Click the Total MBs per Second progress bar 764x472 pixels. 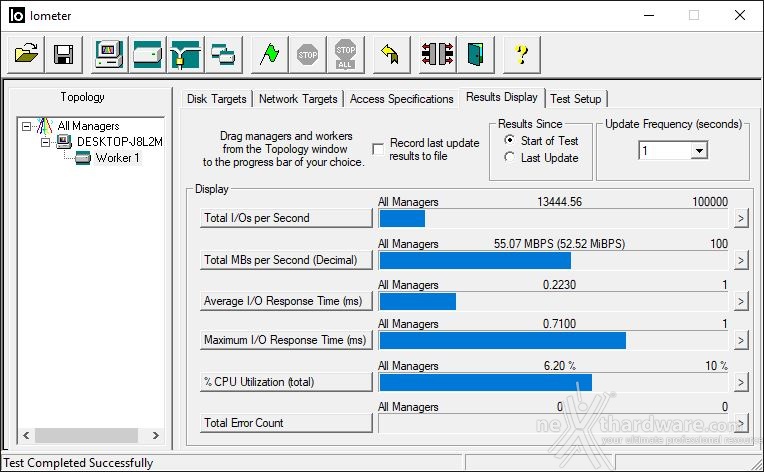(x=553, y=261)
